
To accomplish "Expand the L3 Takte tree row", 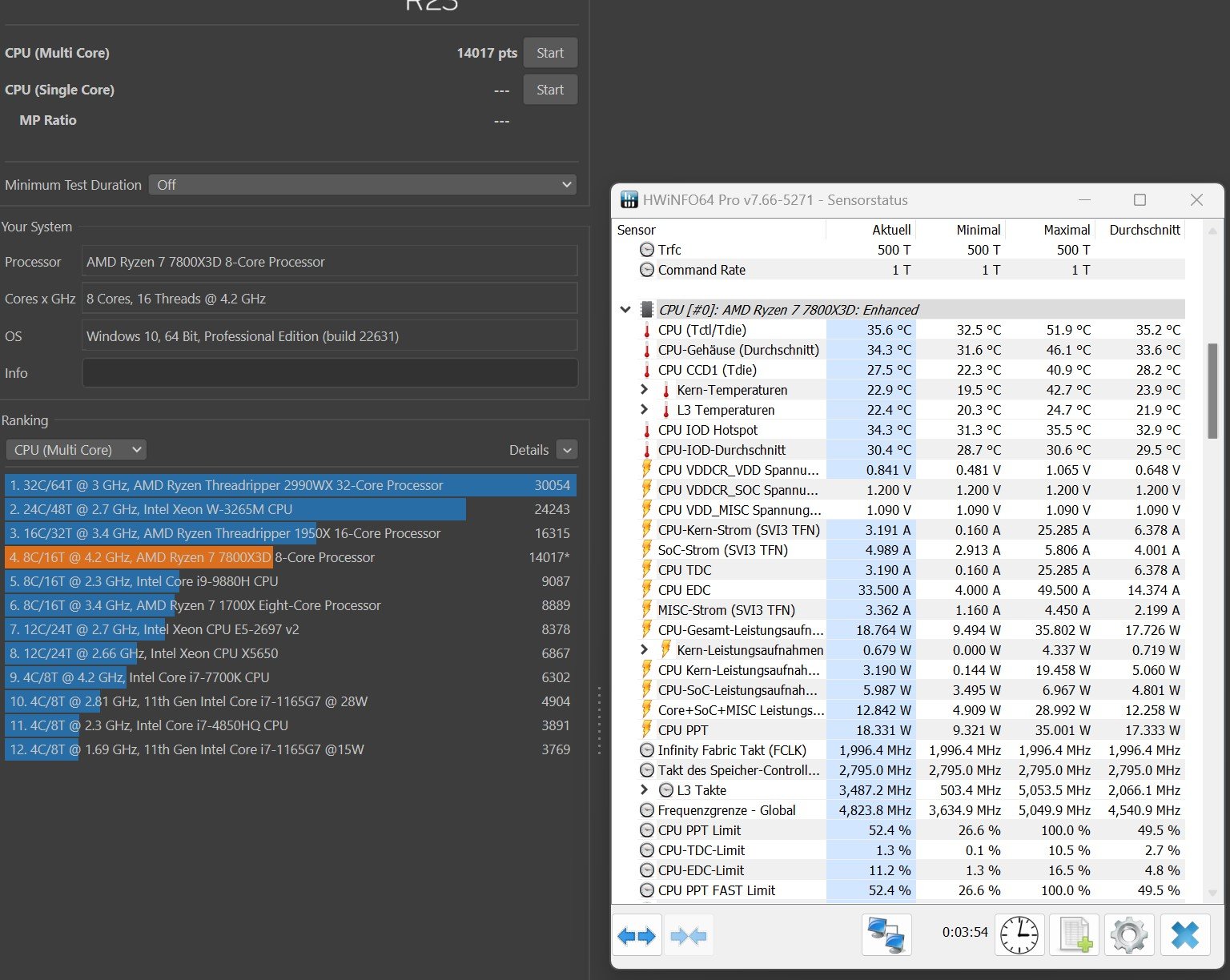I will 644,790.
